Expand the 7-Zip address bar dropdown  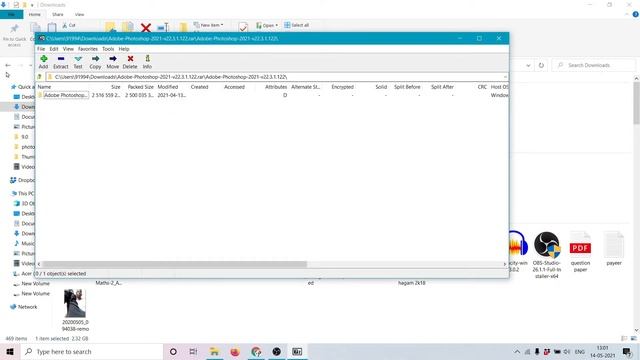[x=505, y=77]
